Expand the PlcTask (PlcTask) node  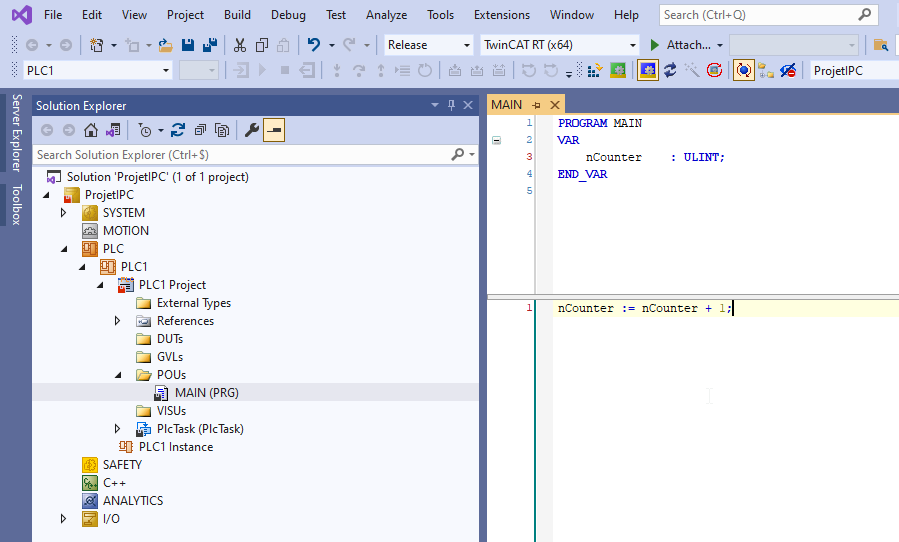click(118, 429)
